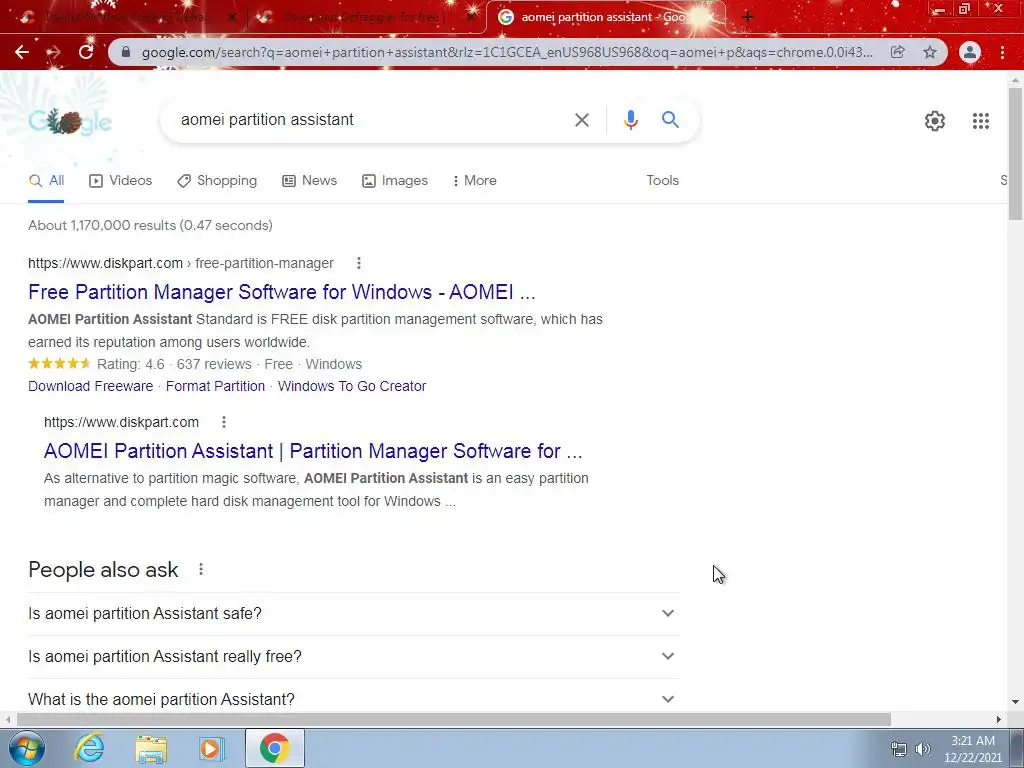Switch to Videos results
The height and width of the screenshot is (768, 1024).
(x=120, y=180)
